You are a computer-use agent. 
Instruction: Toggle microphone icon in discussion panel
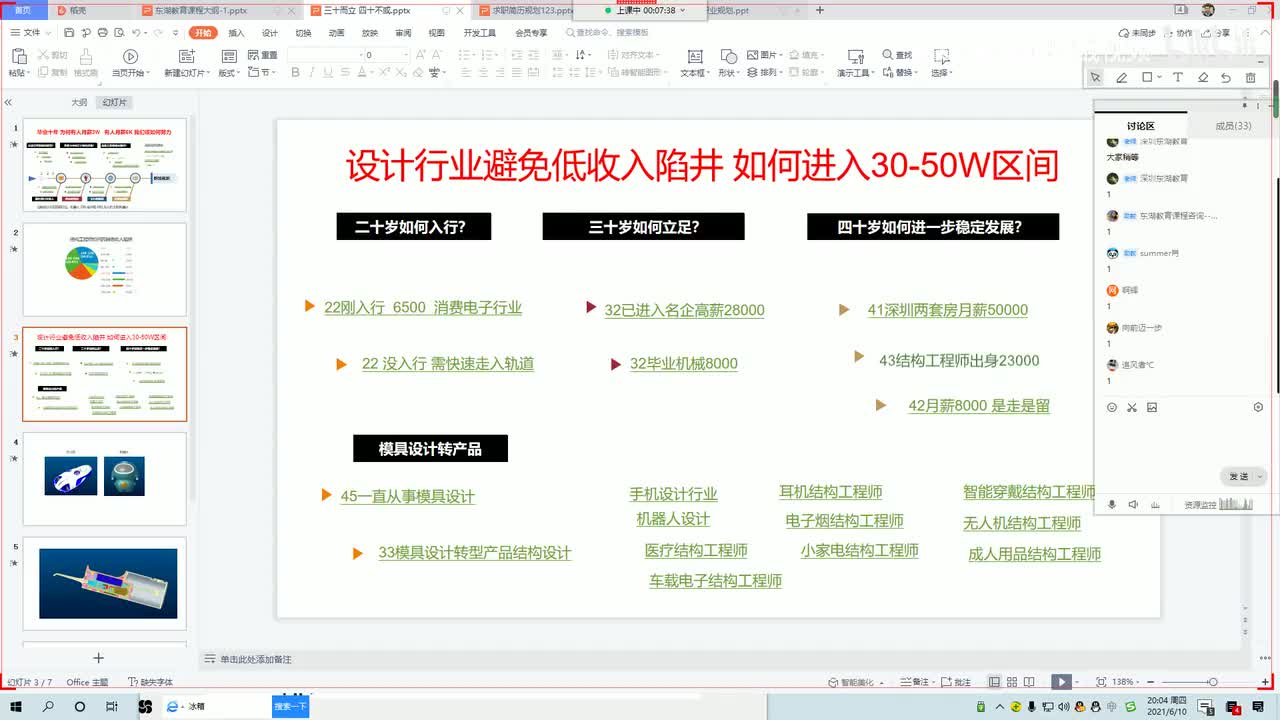[x=1112, y=505]
